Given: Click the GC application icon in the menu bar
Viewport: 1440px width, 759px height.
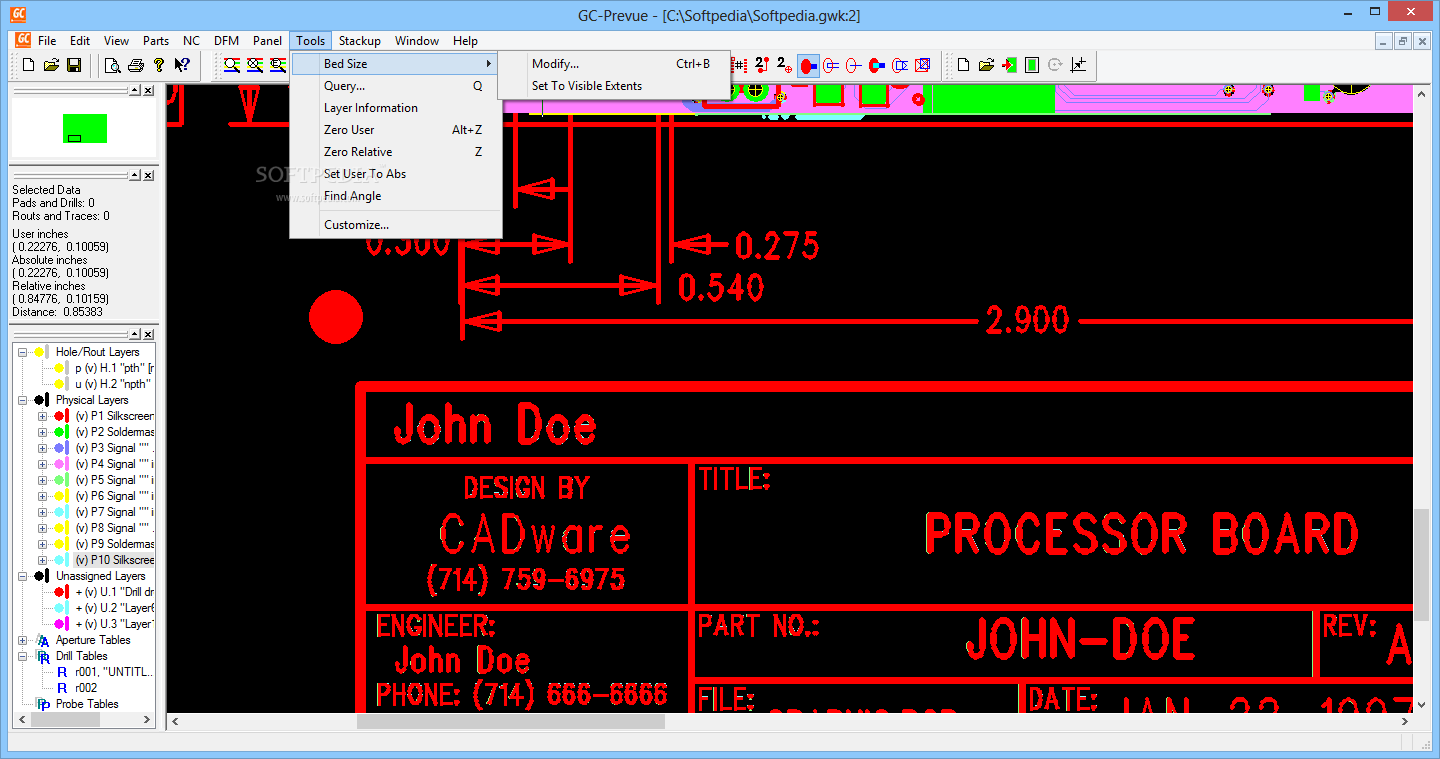Looking at the screenshot, I should click(x=22, y=41).
